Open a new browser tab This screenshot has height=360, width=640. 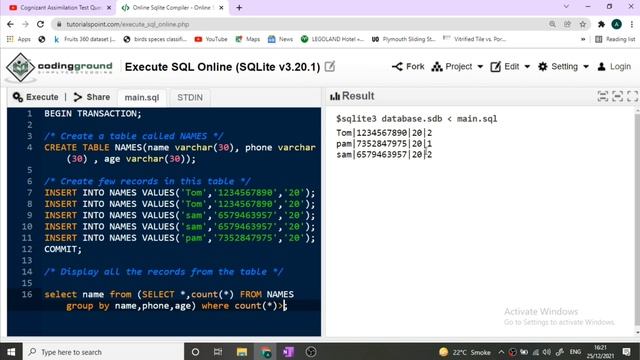point(239,7)
